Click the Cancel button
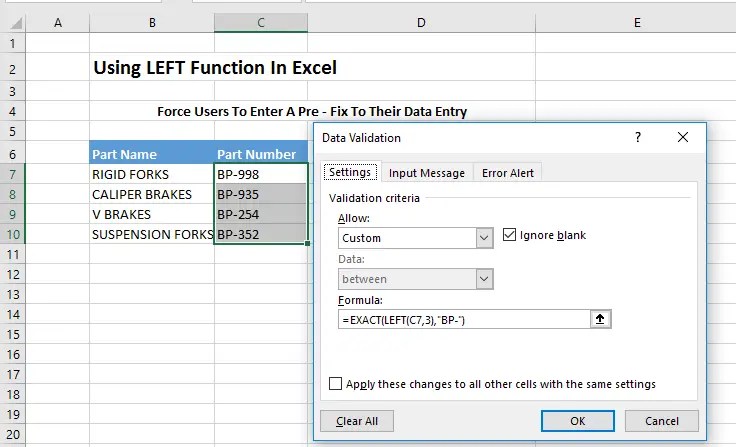This screenshot has width=736, height=447. point(662,421)
